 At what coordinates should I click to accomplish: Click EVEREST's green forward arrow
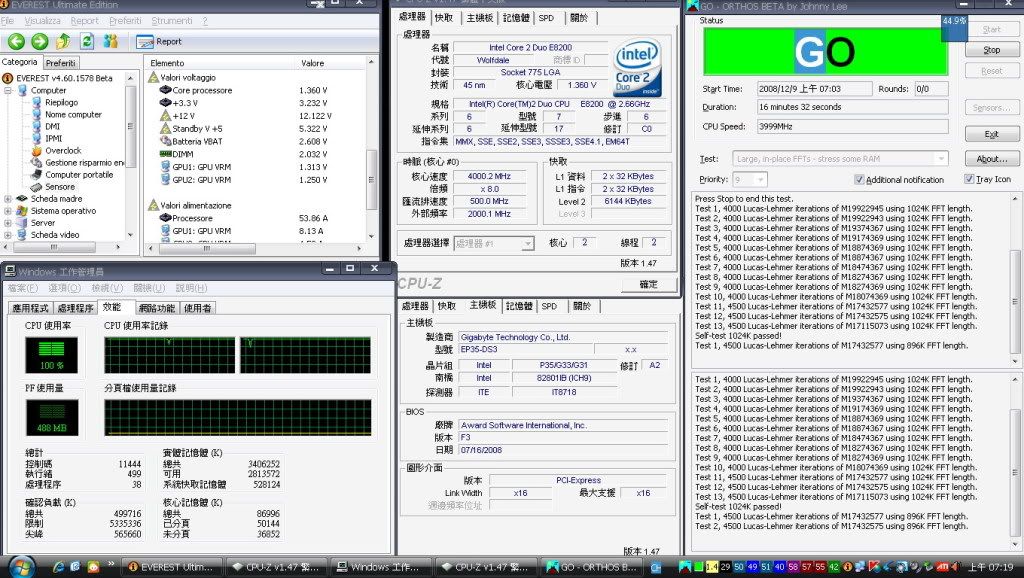tap(40, 42)
